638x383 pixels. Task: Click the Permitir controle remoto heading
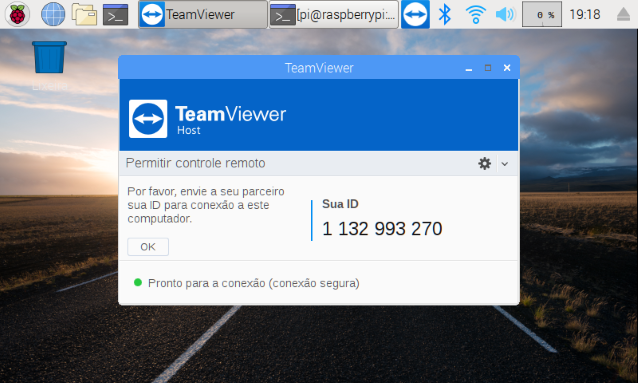[195, 163]
